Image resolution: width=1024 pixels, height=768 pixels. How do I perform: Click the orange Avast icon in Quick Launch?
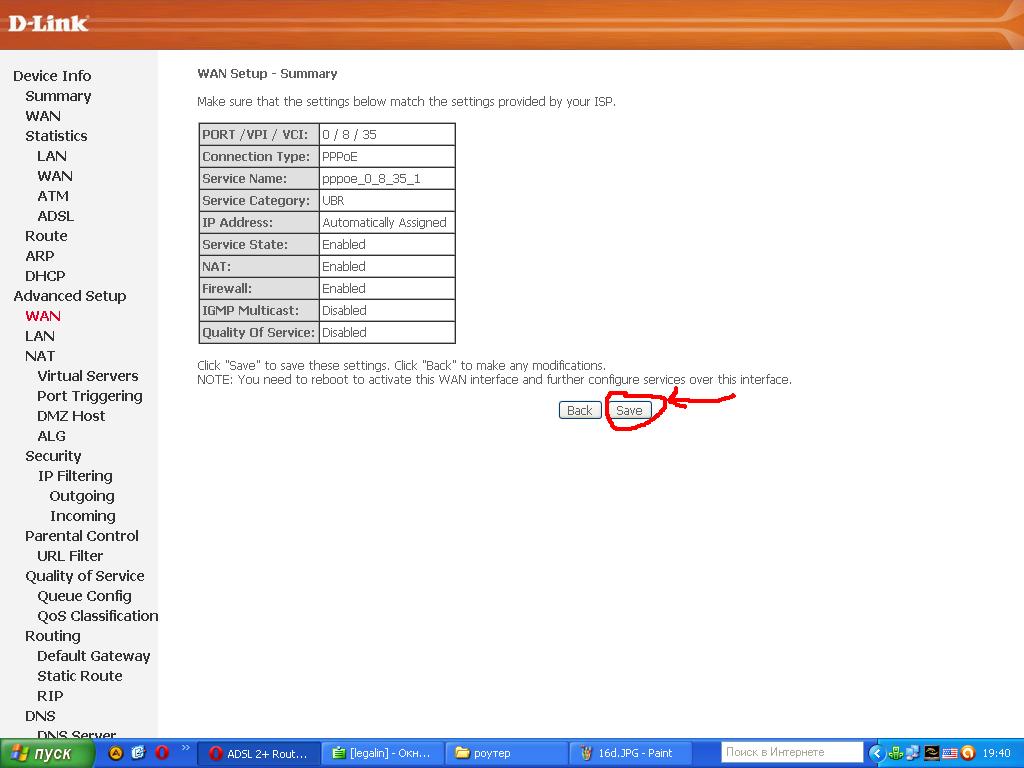point(115,753)
